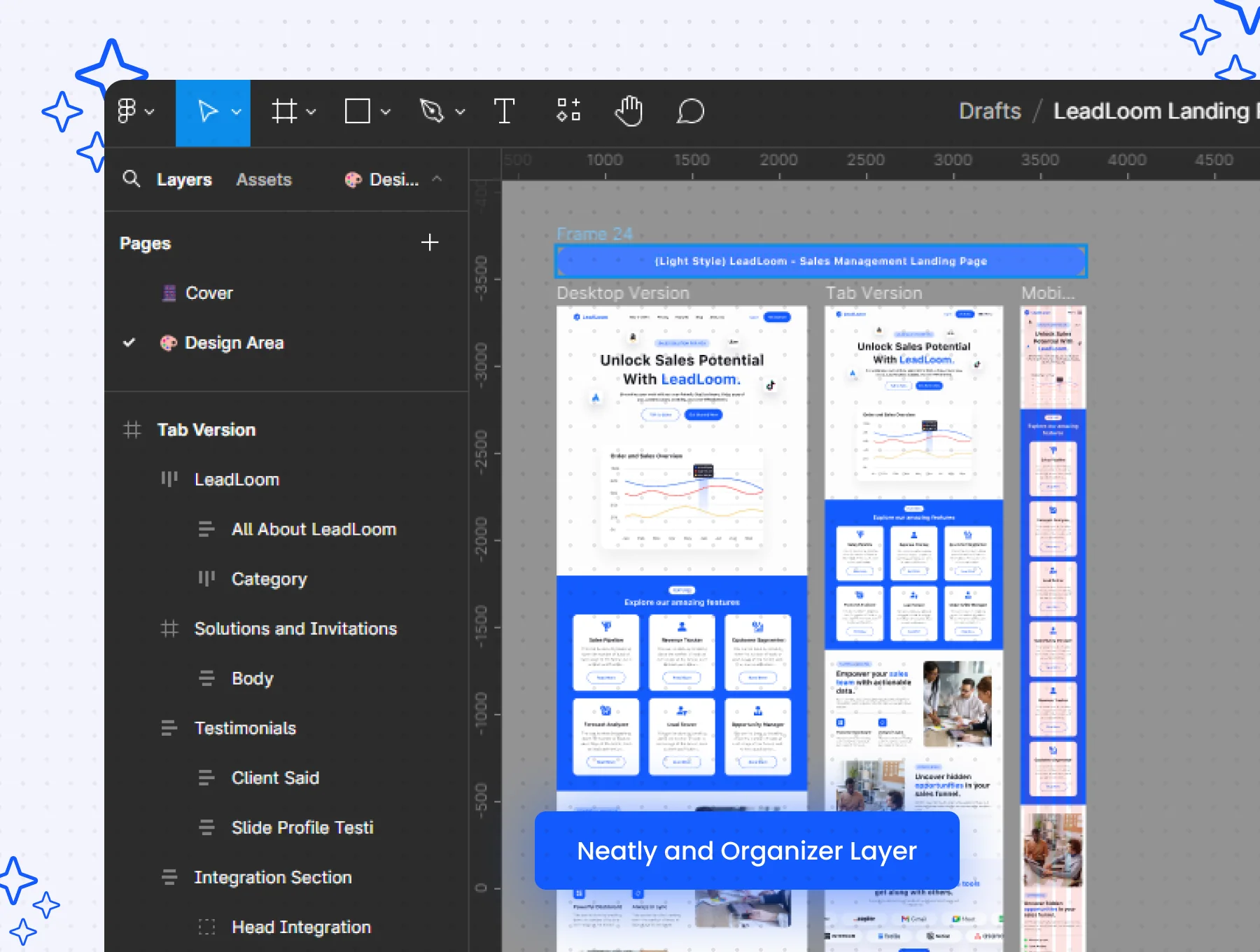The height and width of the screenshot is (952, 1260).
Task: Select the Tab Version layer
Action: coord(206,430)
